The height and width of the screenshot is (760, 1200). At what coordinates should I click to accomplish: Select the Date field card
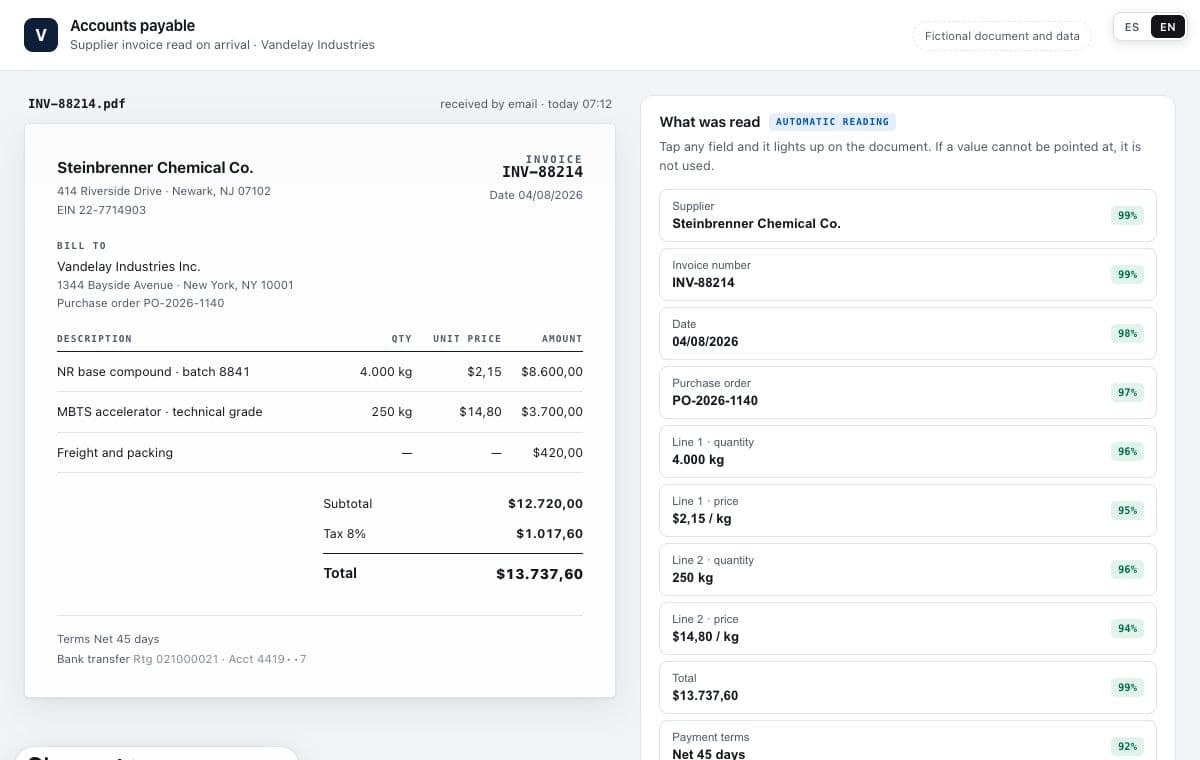(908, 333)
